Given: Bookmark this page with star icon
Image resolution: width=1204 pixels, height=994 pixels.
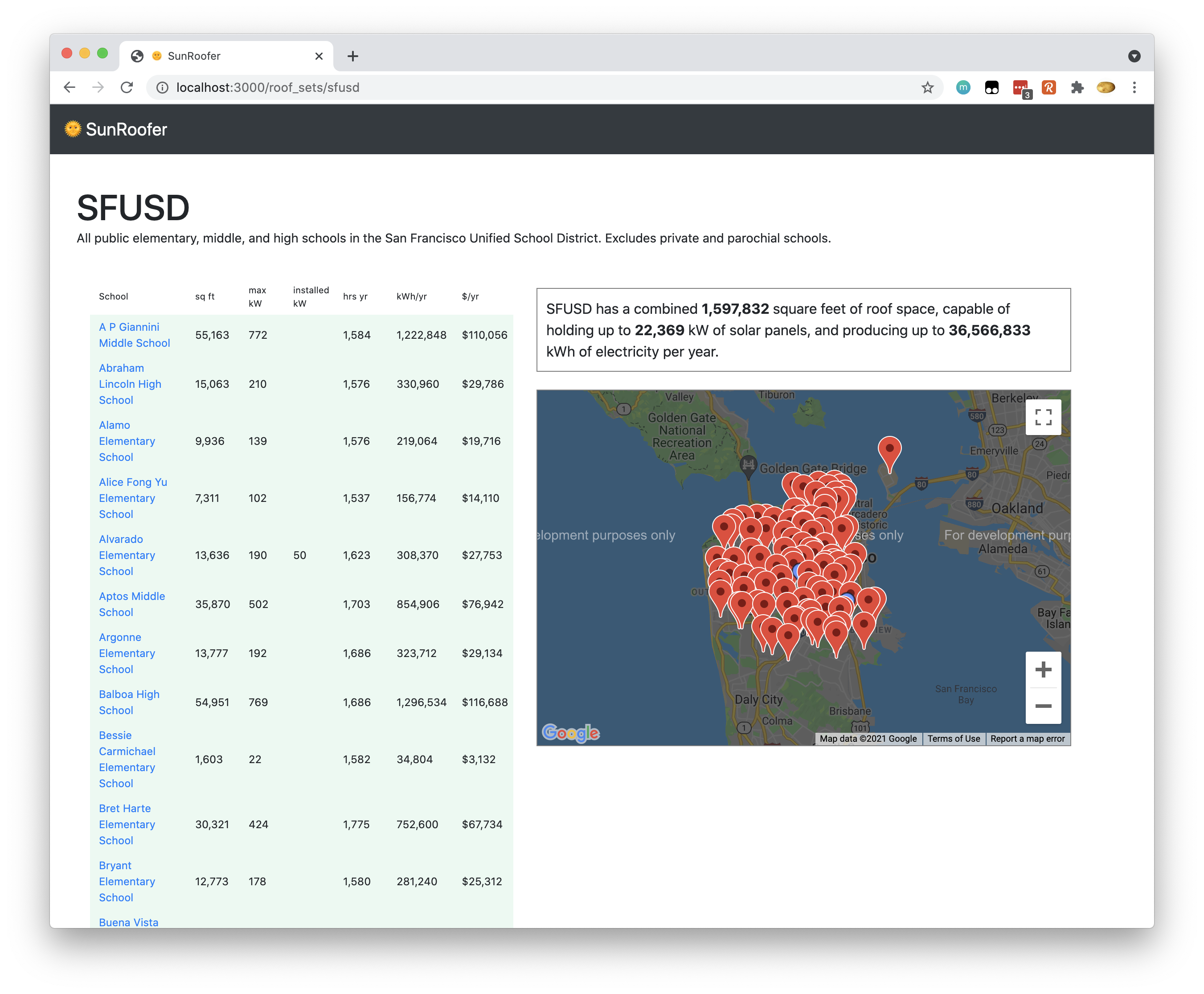Looking at the screenshot, I should [x=927, y=88].
